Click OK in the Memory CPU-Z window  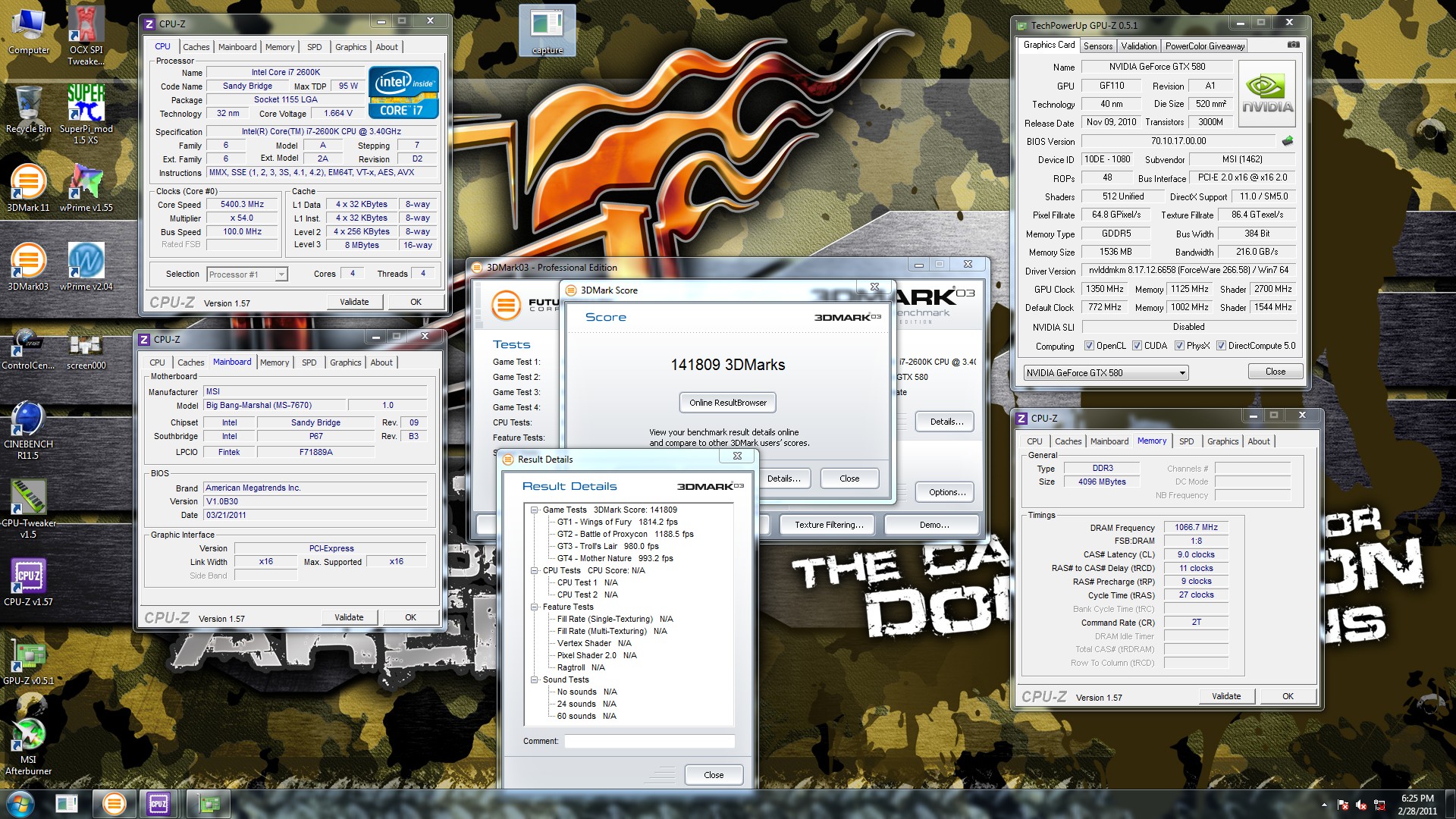[x=1288, y=696]
